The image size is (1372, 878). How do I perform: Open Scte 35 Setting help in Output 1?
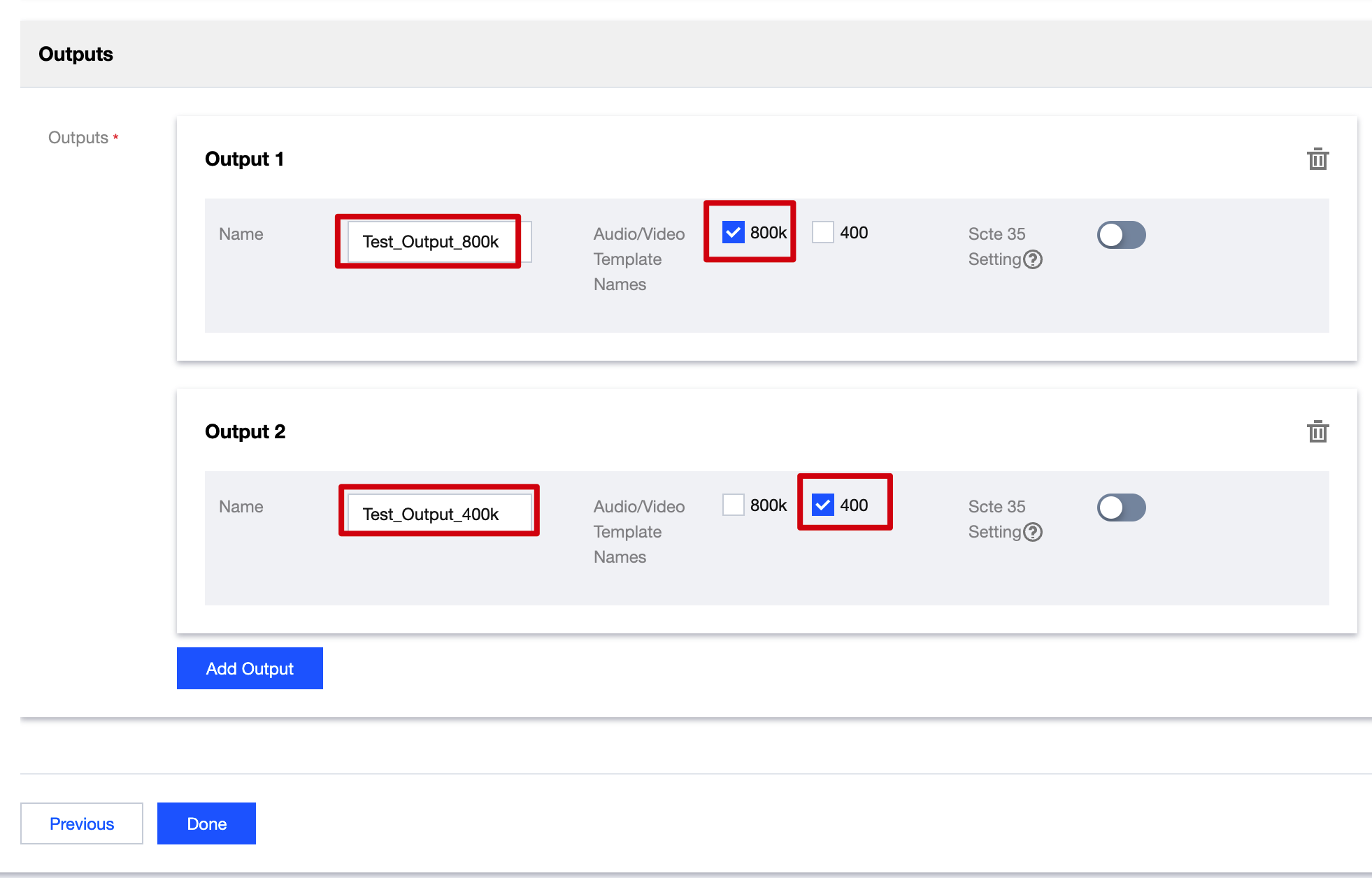[1032, 259]
